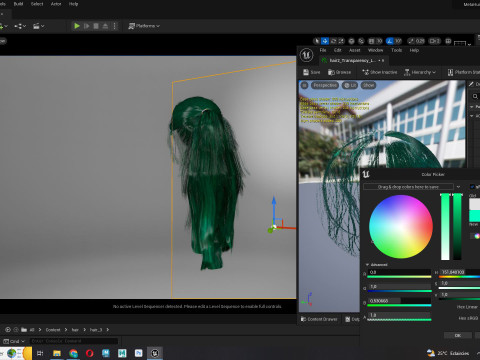Open Perspective view mode dropdown in preview

(x=325, y=85)
